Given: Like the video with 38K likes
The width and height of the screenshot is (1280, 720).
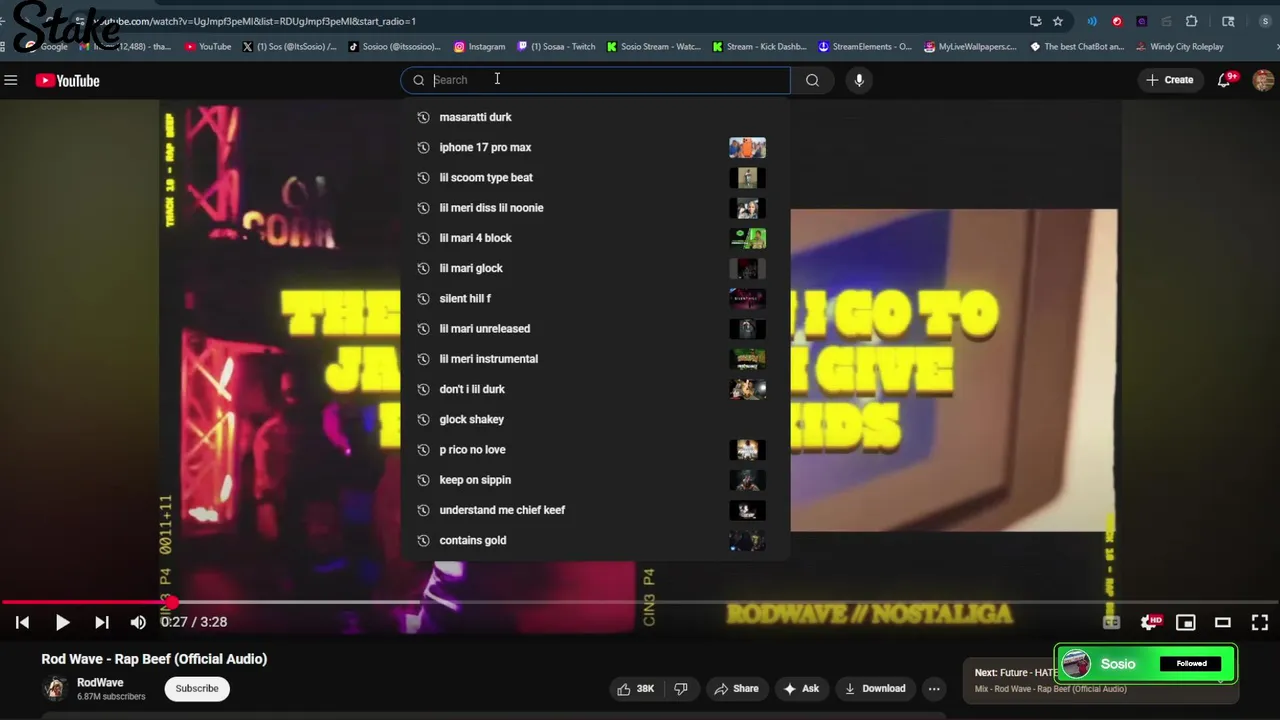Looking at the screenshot, I should [636, 688].
